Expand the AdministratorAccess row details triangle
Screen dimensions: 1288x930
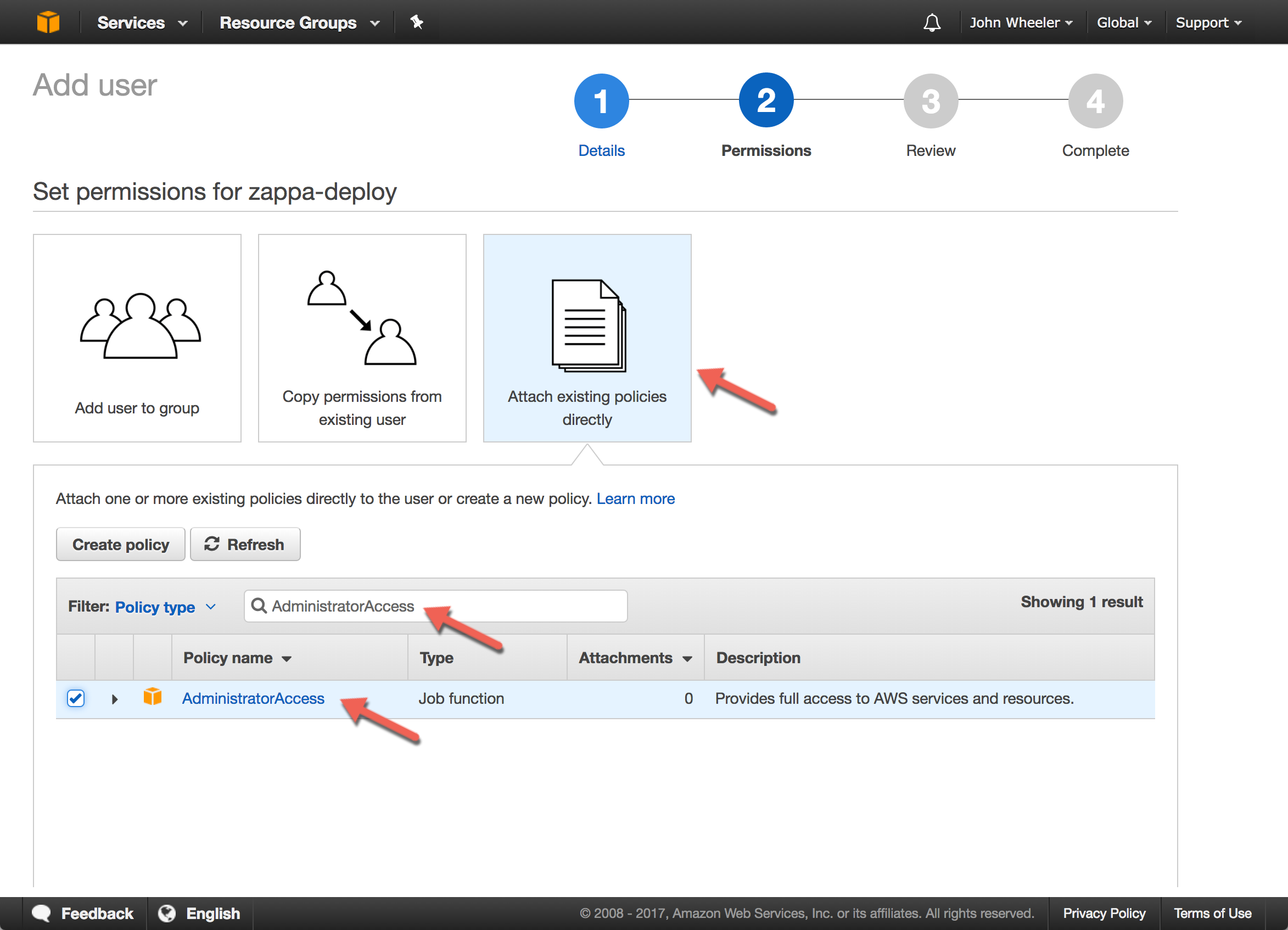pyautogui.click(x=115, y=699)
